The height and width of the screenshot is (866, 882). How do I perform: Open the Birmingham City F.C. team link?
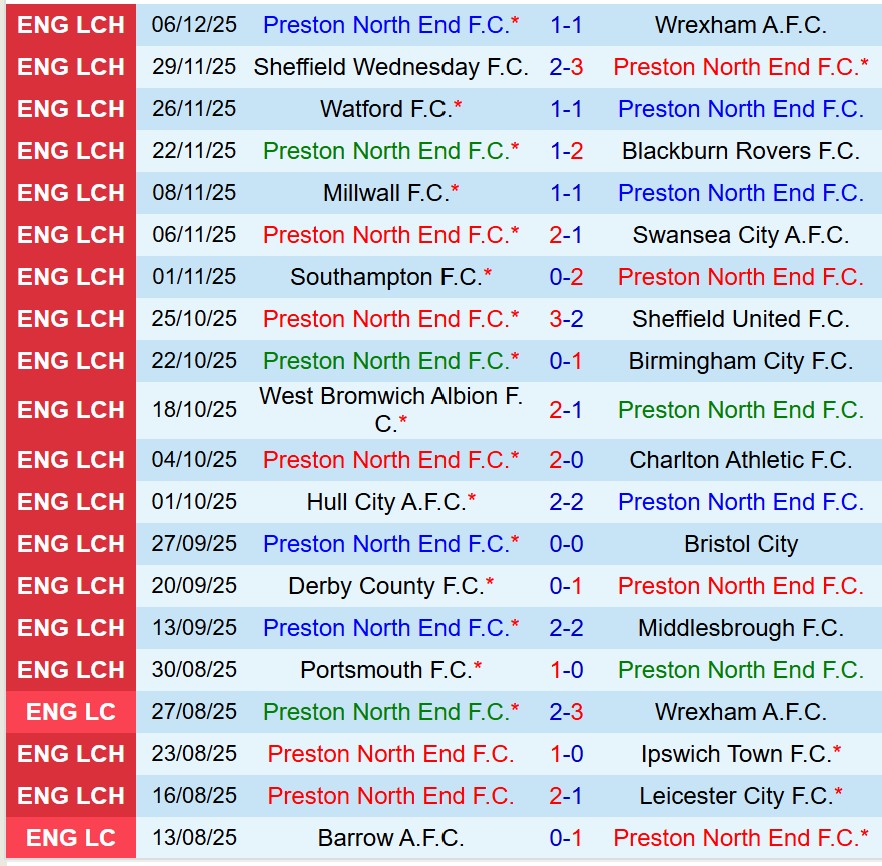tap(740, 361)
